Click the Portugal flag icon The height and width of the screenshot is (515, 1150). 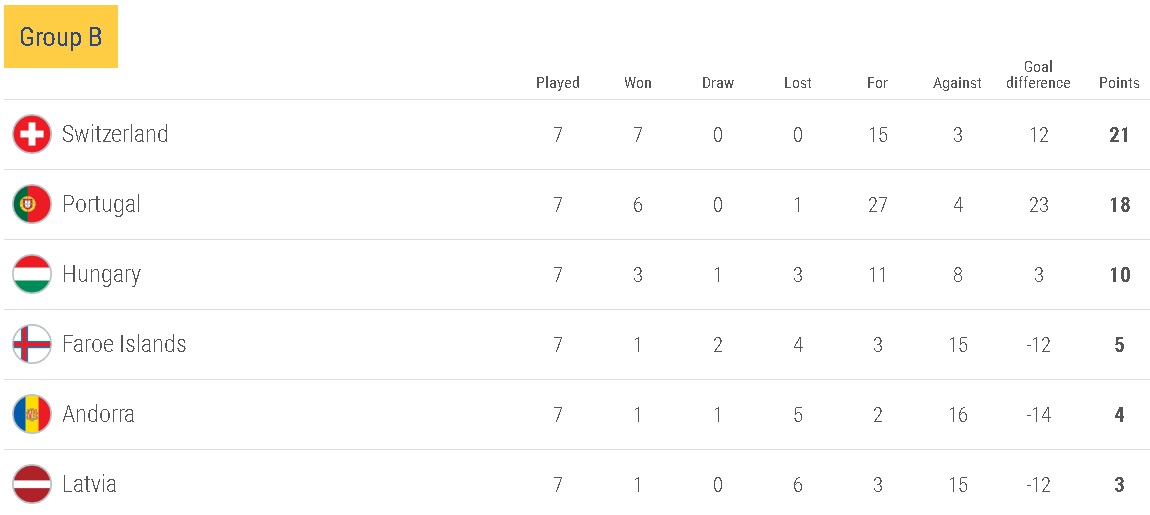(32, 204)
